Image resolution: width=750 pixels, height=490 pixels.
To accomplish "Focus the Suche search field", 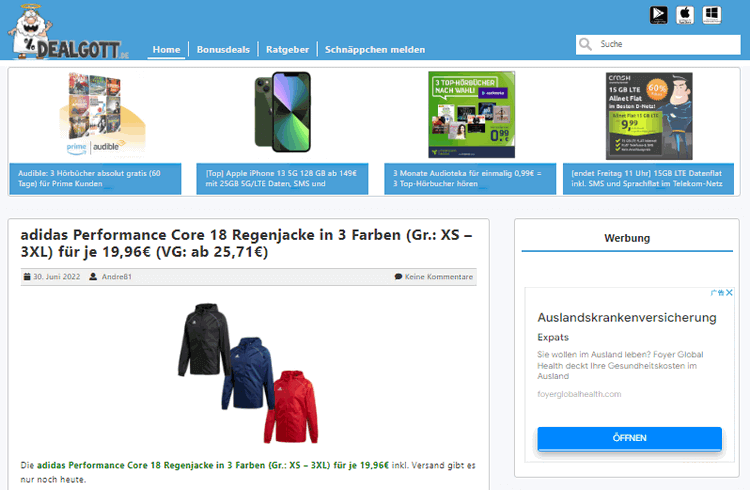I will point(658,45).
